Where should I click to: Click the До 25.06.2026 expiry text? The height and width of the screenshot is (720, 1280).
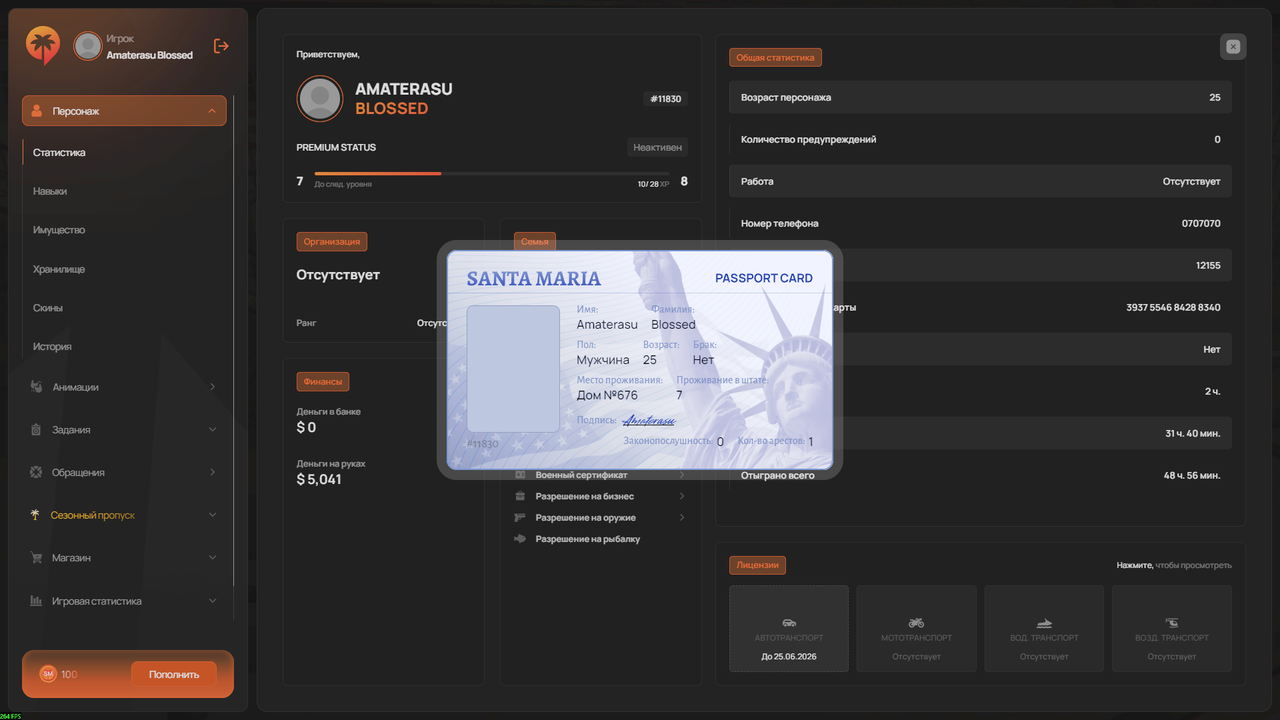(789, 656)
